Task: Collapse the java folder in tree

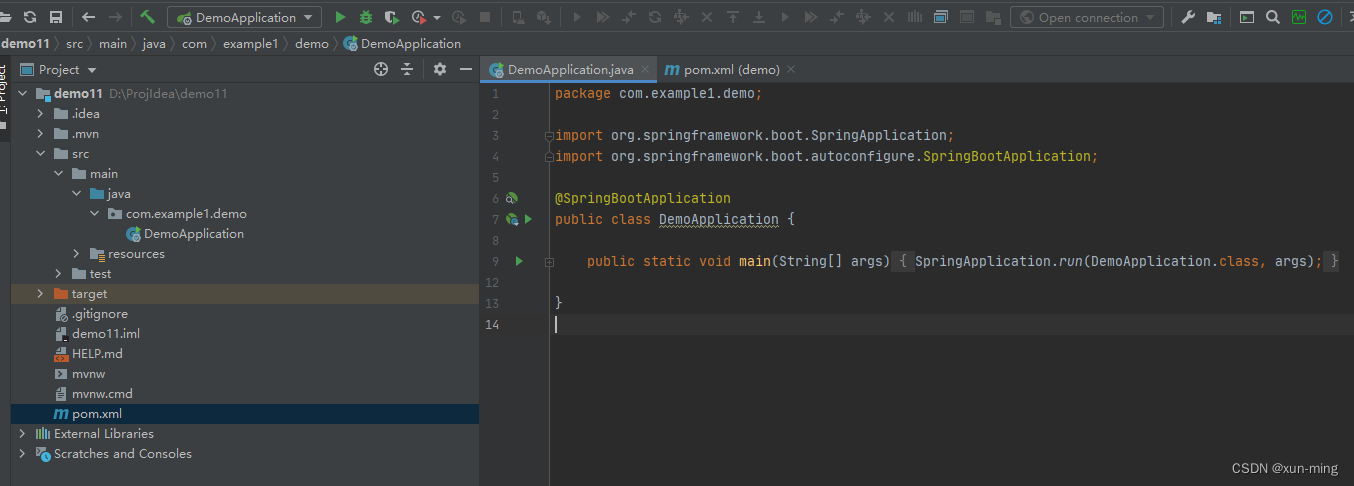Action: pyautogui.click(x=77, y=194)
